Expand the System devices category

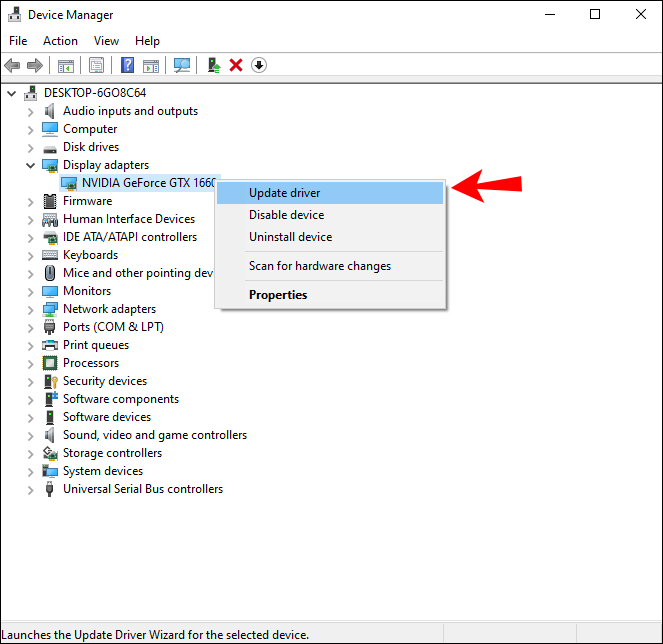30,472
